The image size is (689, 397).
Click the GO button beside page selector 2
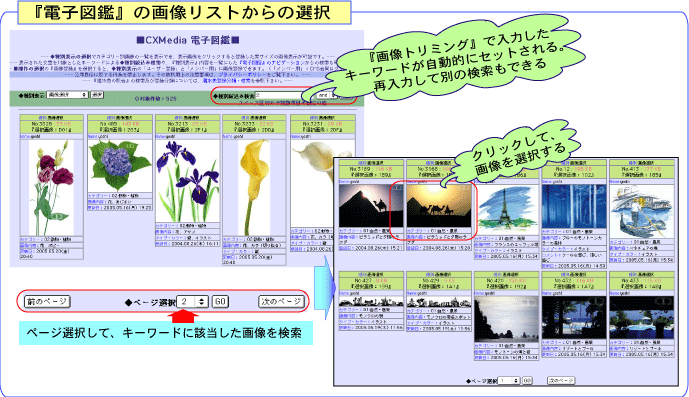pos(220,302)
